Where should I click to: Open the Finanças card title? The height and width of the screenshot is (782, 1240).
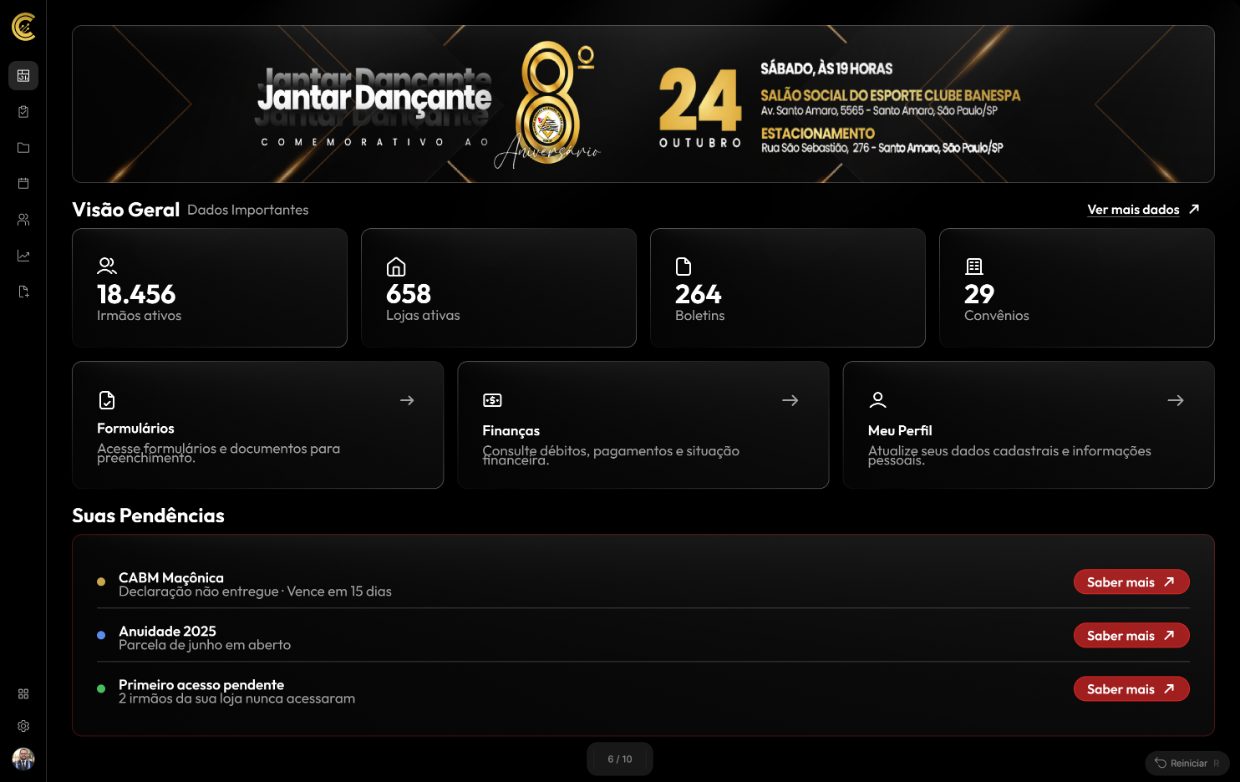(511, 430)
